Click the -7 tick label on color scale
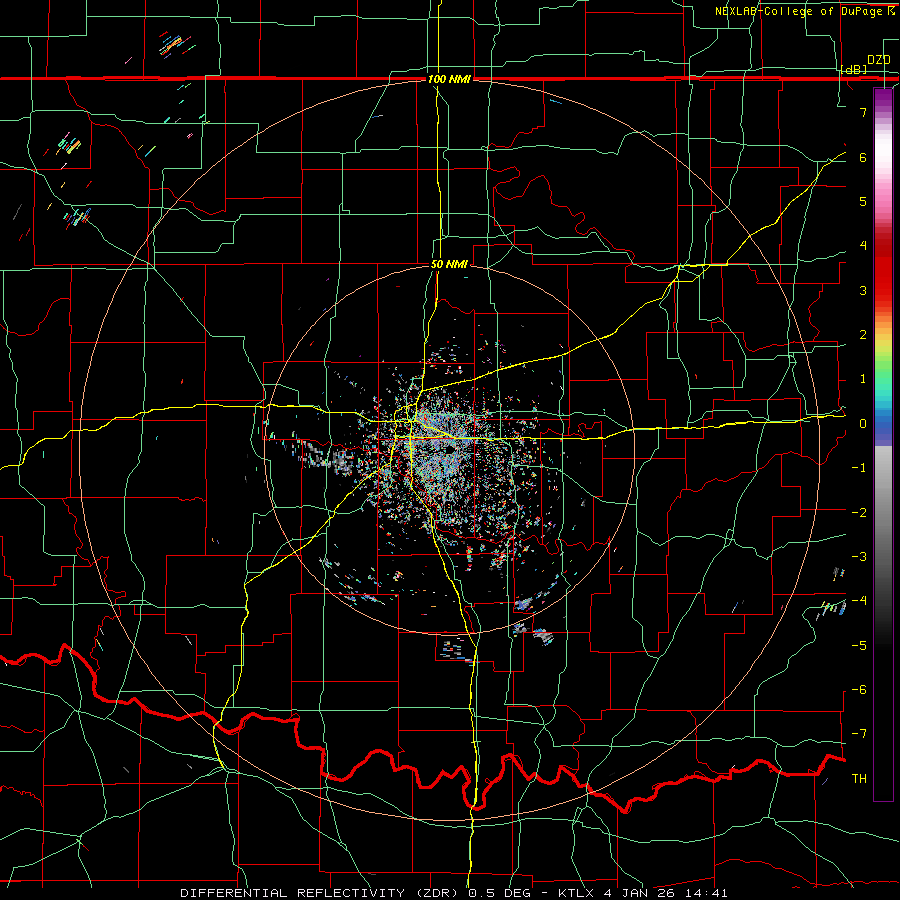 coord(859,734)
